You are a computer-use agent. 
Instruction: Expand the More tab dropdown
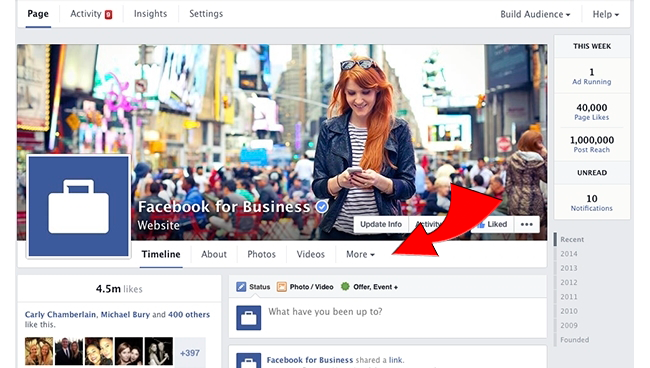click(360, 254)
